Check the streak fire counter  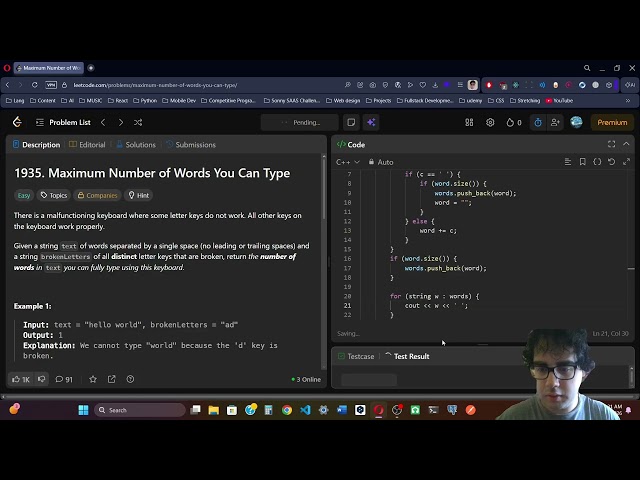coord(514,122)
